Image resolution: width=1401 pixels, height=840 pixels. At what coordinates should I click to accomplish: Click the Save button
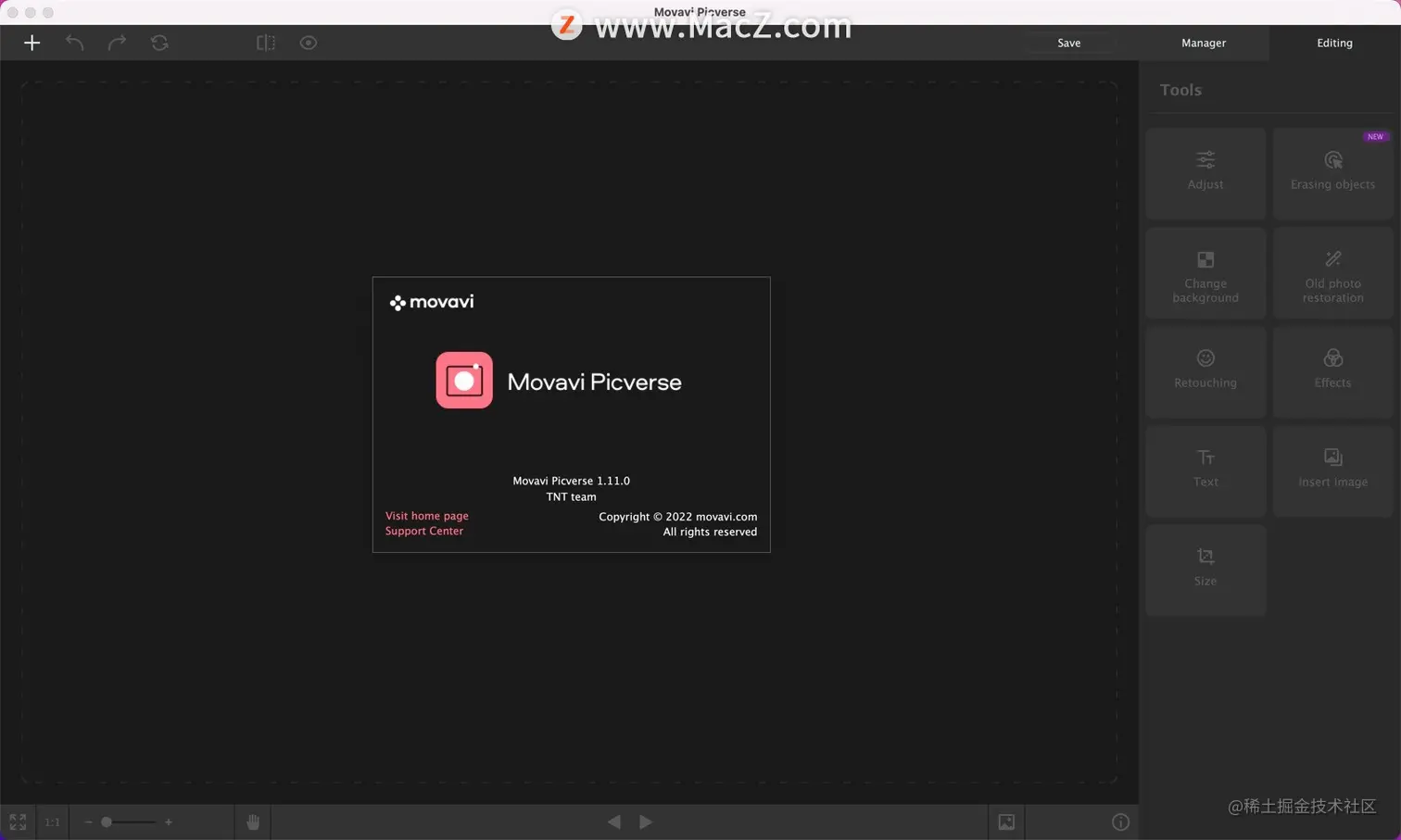pos(1069,43)
